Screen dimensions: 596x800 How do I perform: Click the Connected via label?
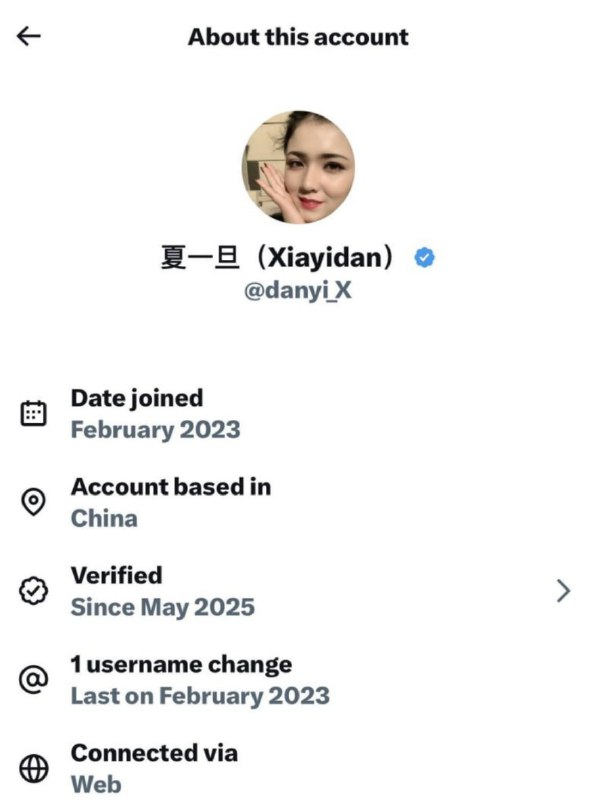(154, 753)
